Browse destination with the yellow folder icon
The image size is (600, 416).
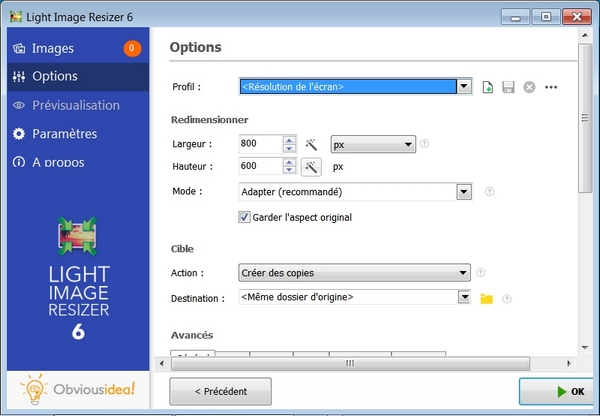point(487,298)
